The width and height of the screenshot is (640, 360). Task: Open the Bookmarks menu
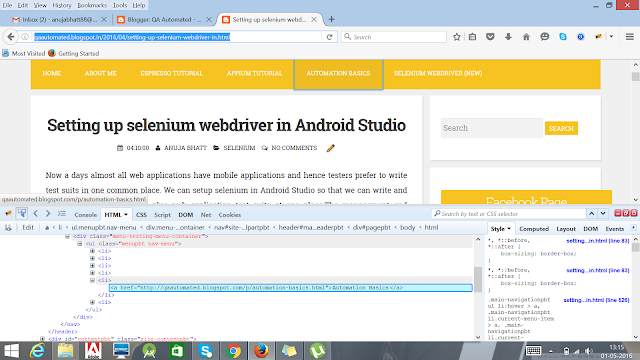click(x=92, y=5)
